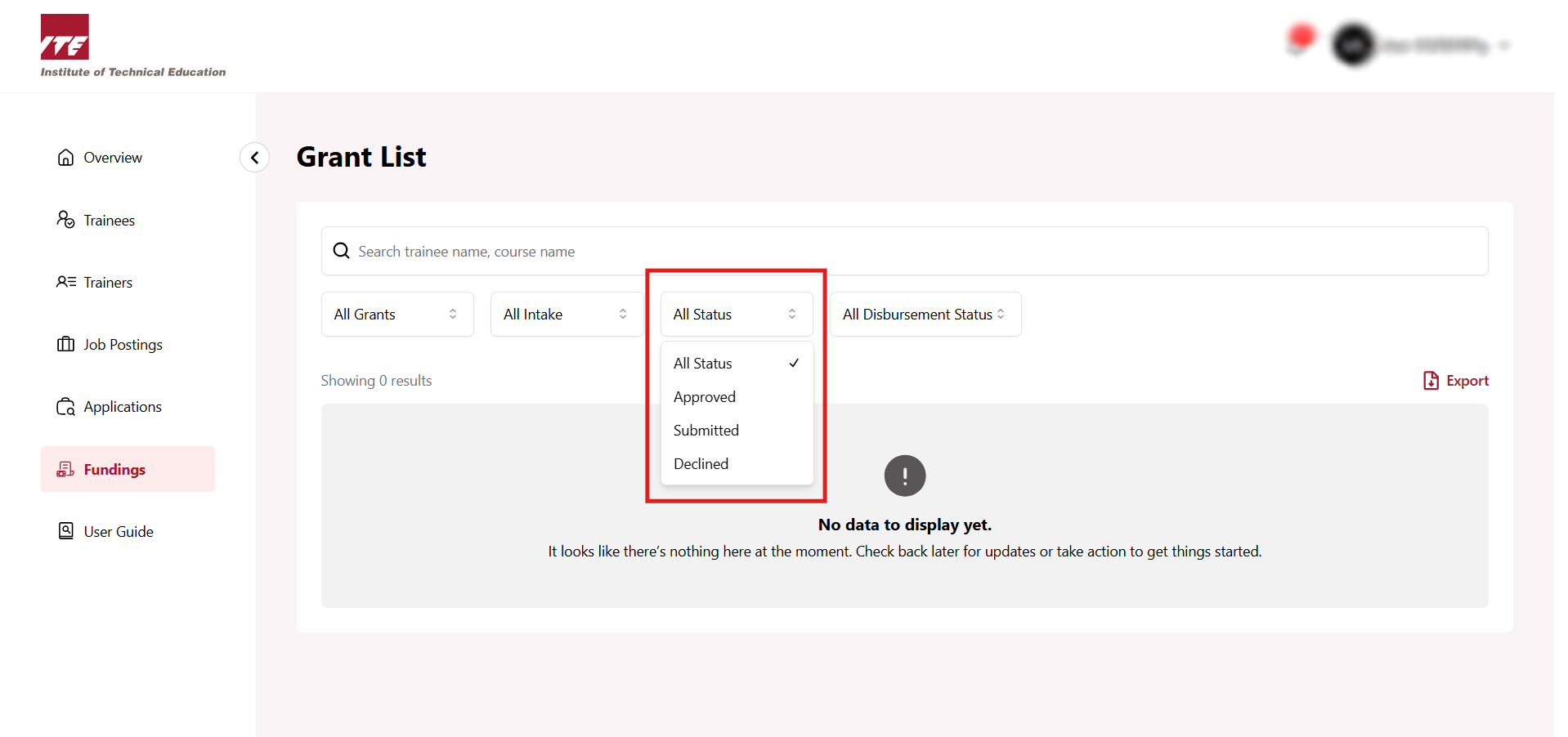Image resolution: width=1568 pixels, height=737 pixels.
Task: Export the grant list
Action: click(1456, 381)
